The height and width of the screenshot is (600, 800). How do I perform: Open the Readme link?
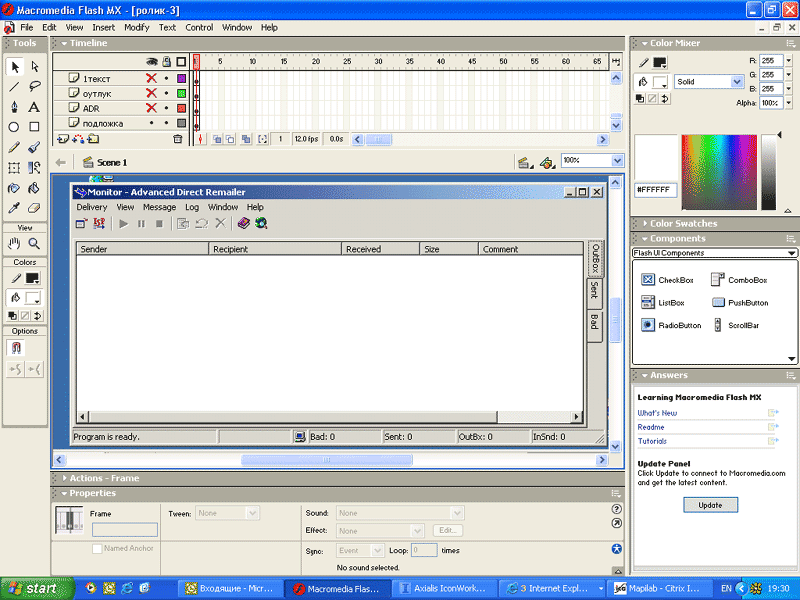(651, 428)
